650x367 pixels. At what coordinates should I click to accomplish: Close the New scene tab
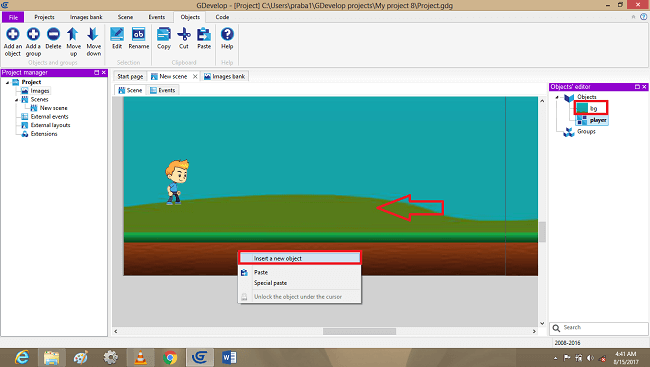coord(195,76)
